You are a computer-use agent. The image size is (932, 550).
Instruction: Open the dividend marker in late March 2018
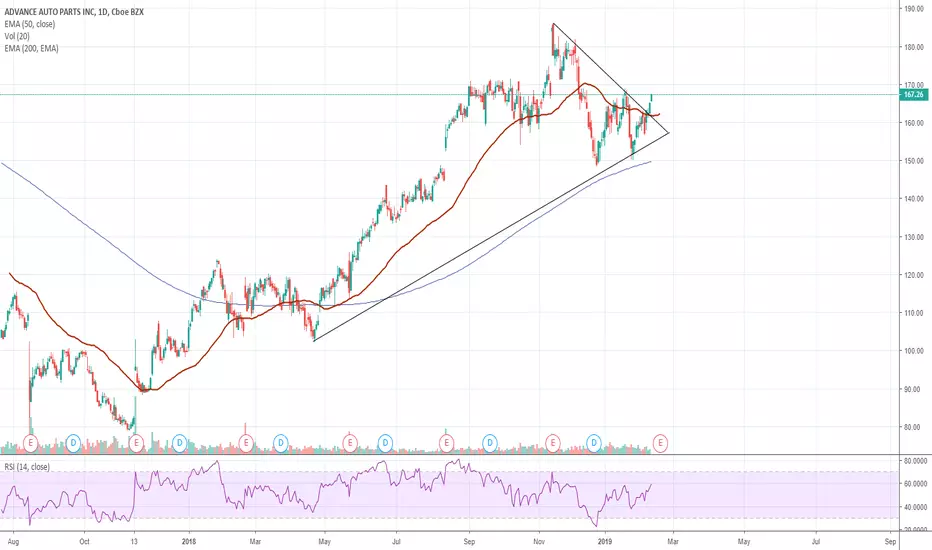pyautogui.click(x=281, y=443)
